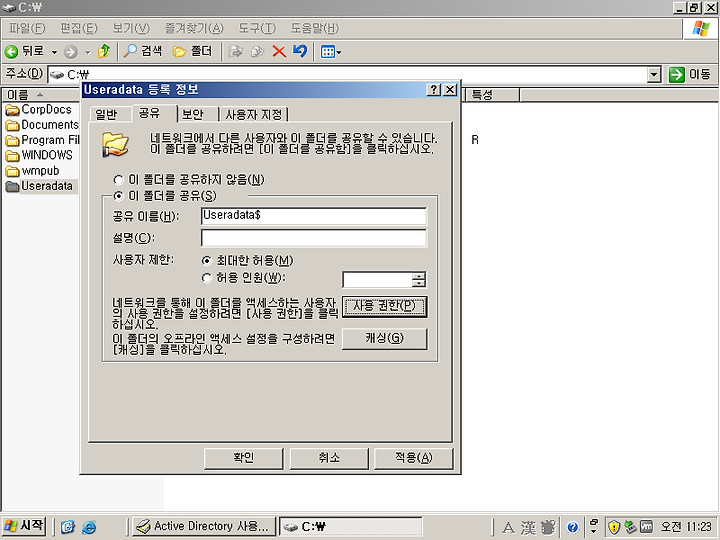This screenshot has height=540, width=720.
Task: Open the Forward button history dropdown arrow
Action: pyautogui.click(x=88, y=52)
